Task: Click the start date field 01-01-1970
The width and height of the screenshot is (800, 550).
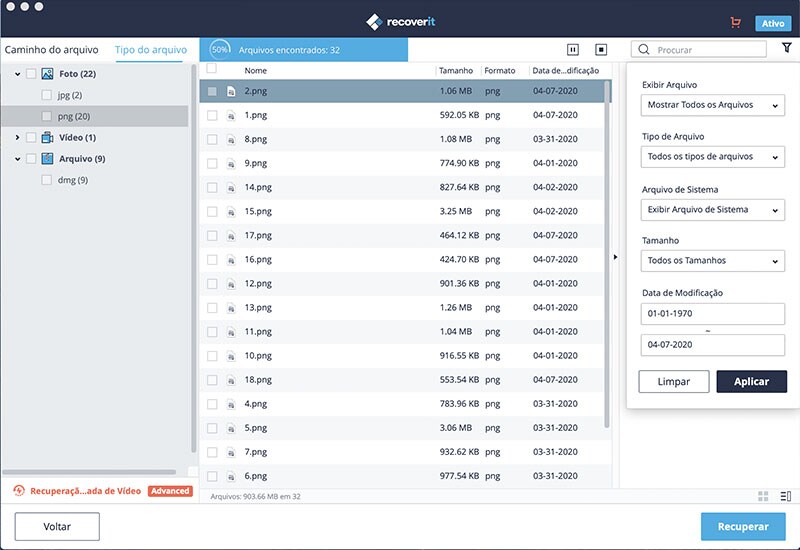Action: (713, 314)
